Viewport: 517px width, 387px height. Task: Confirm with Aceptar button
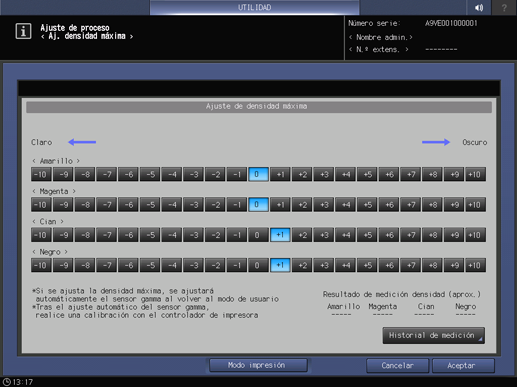pyautogui.click(x=463, y=366)
